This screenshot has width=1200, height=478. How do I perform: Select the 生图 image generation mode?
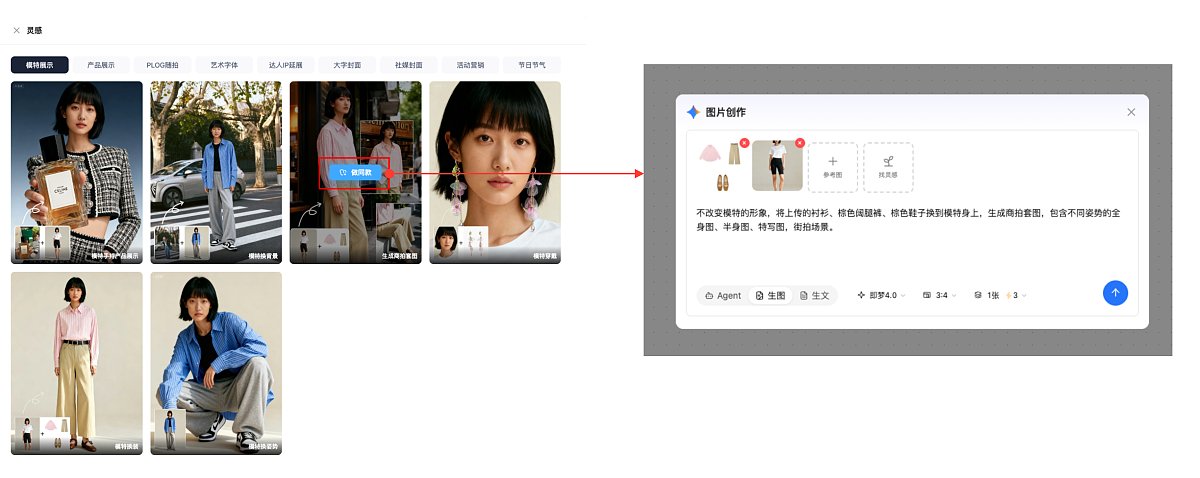770,295
